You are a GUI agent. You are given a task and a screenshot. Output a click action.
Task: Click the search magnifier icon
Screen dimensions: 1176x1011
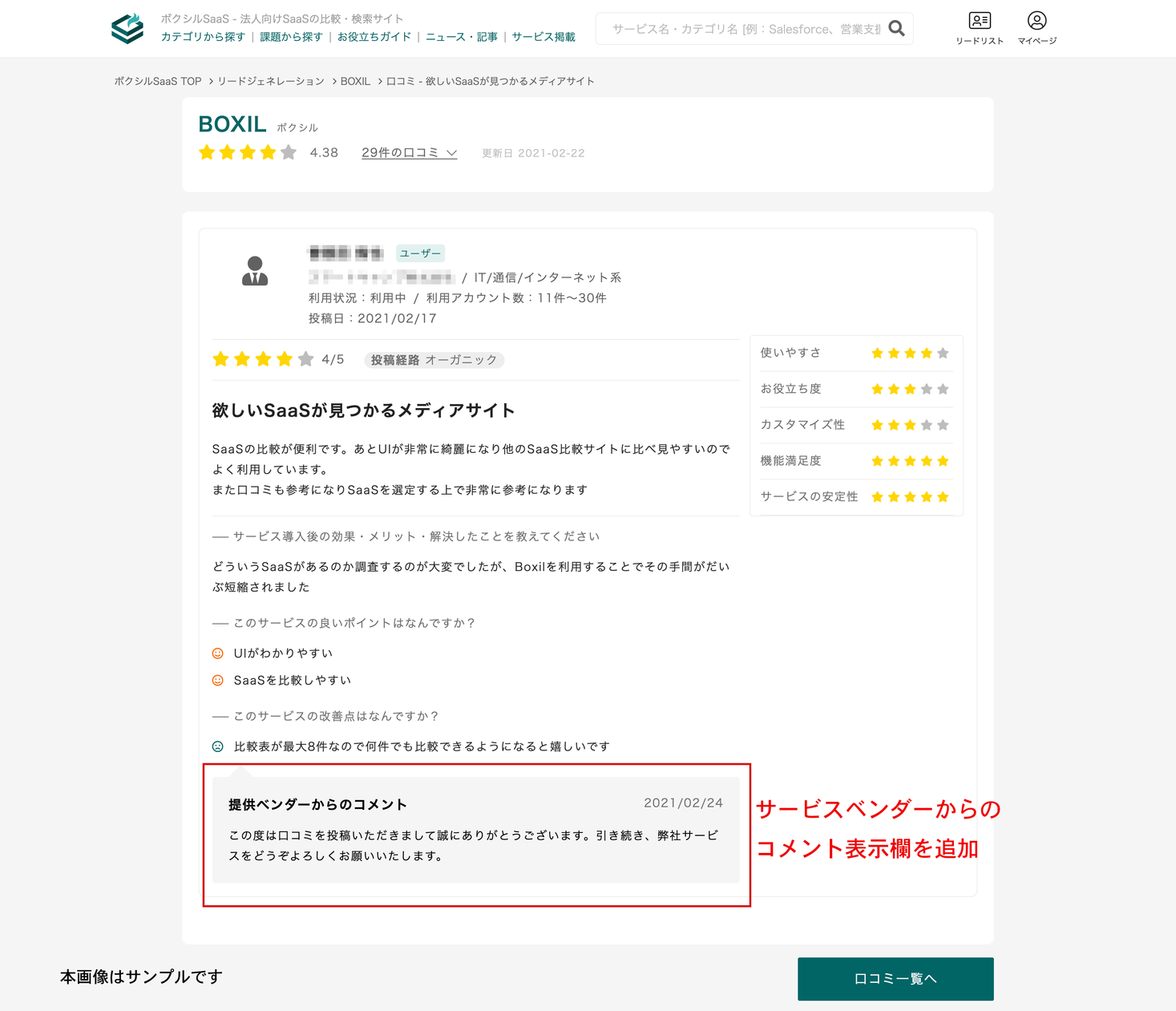click(x=896, y=29)
